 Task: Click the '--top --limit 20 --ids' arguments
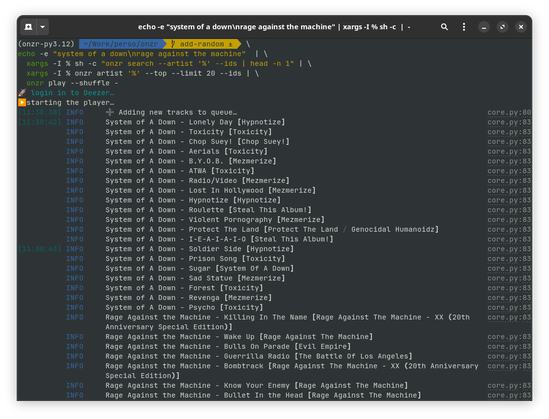pos(193,73)
